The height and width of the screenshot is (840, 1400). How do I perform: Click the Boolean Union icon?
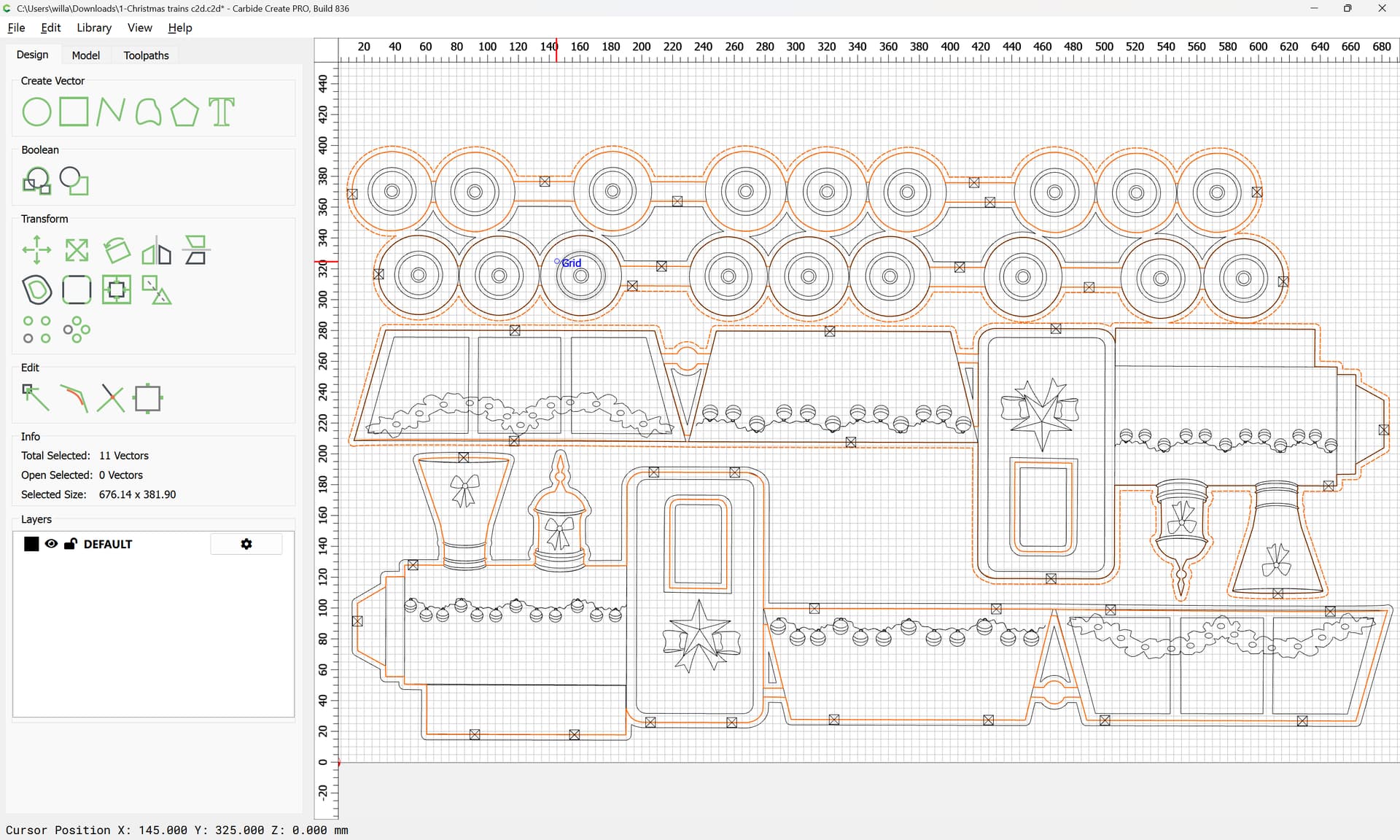[36, 181]
